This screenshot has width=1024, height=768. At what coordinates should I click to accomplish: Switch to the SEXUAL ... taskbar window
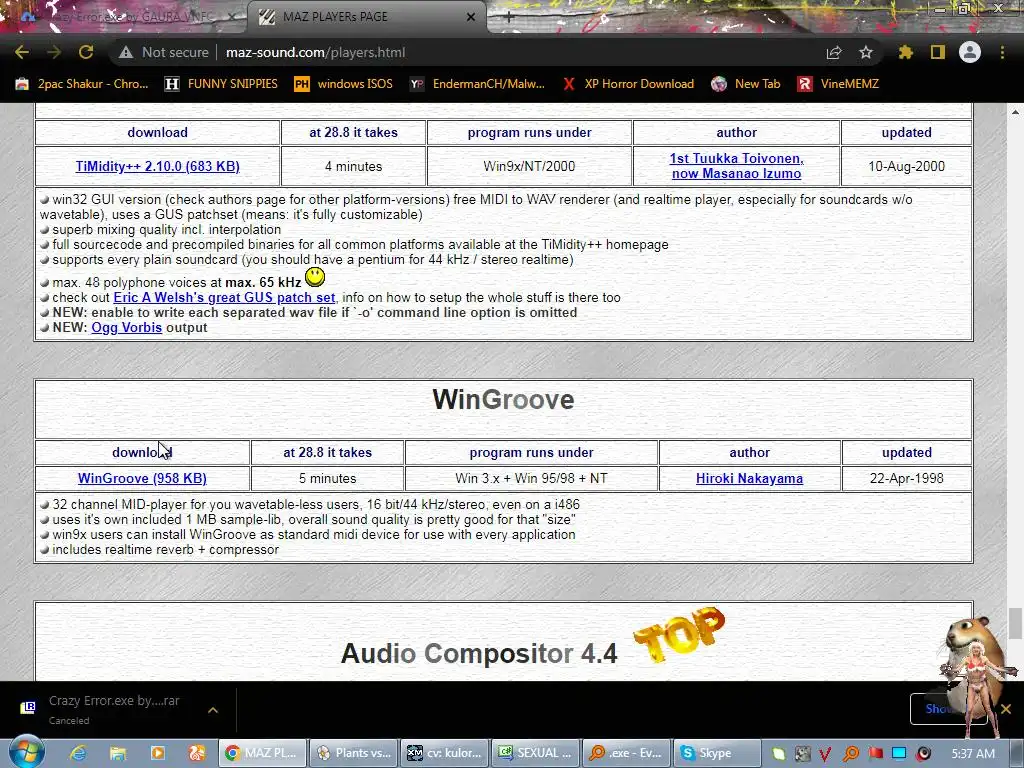(534, 753)
